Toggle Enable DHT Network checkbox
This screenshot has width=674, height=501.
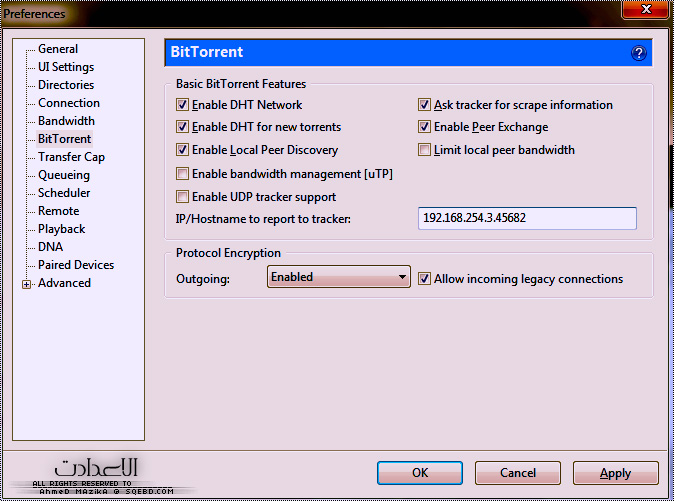tap(182, 105)
